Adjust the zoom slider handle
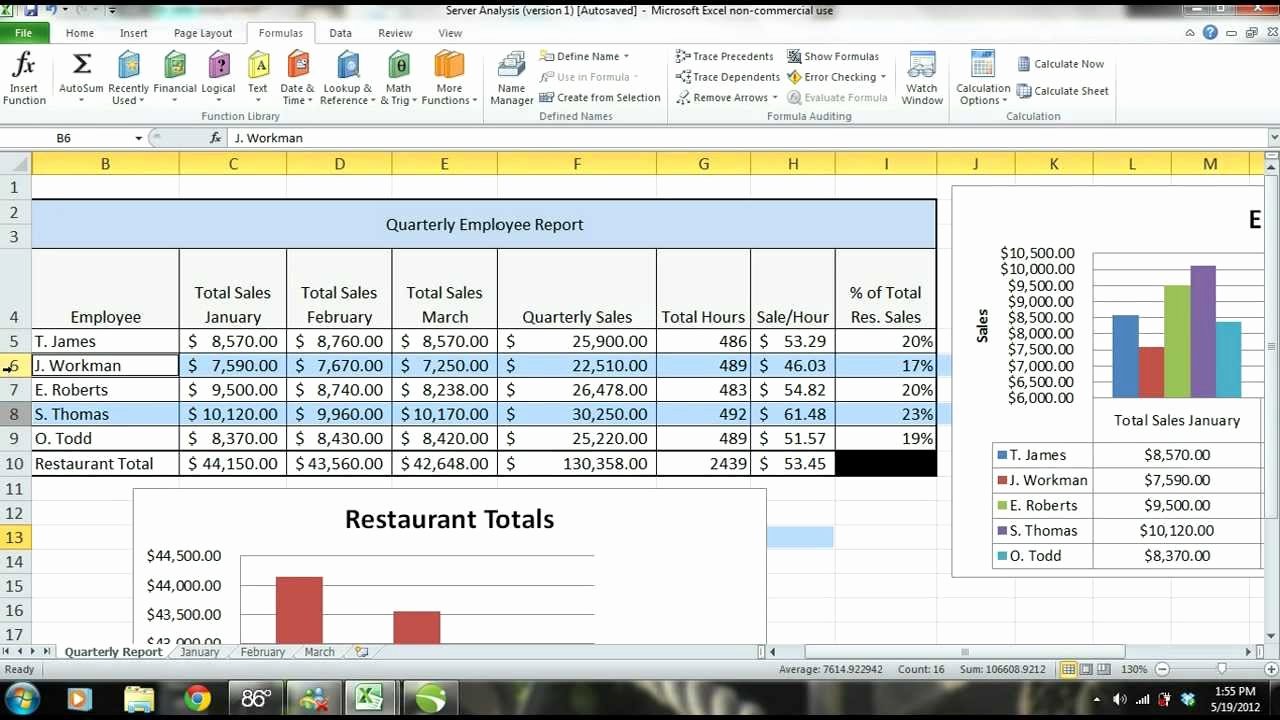 [x=1221, y=669]
